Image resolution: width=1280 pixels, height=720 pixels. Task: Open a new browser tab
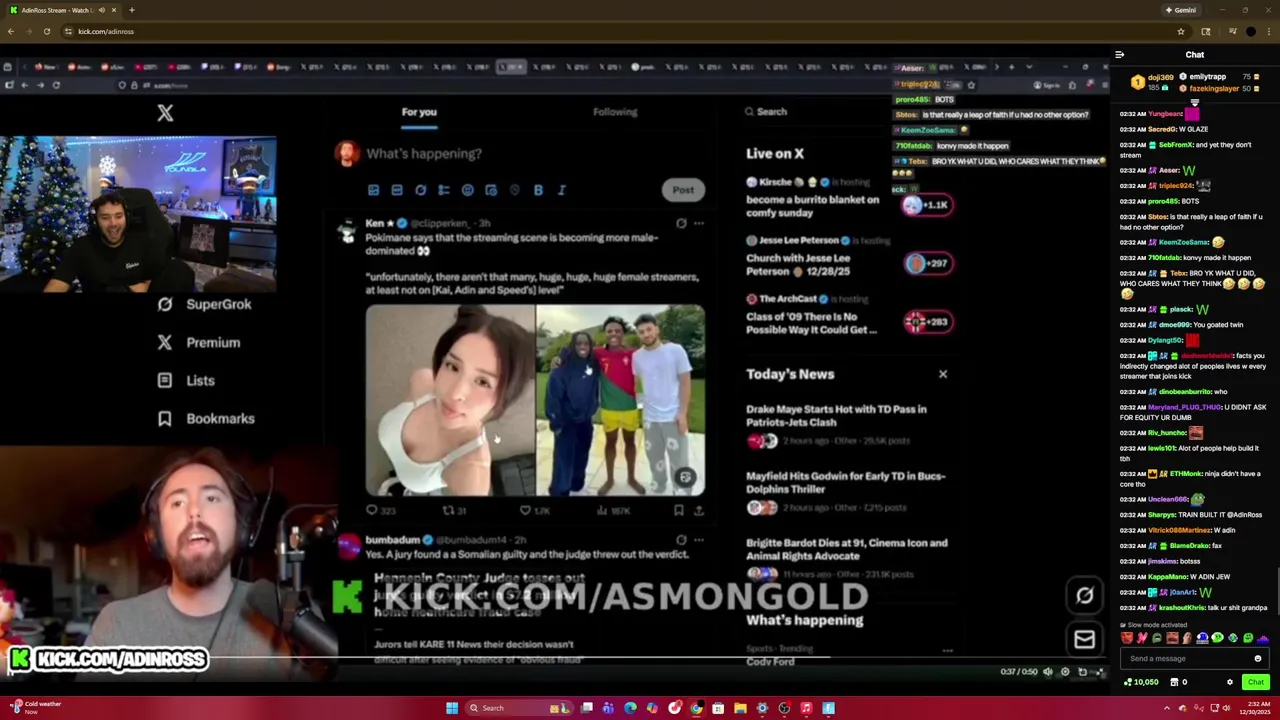(131, 10)
